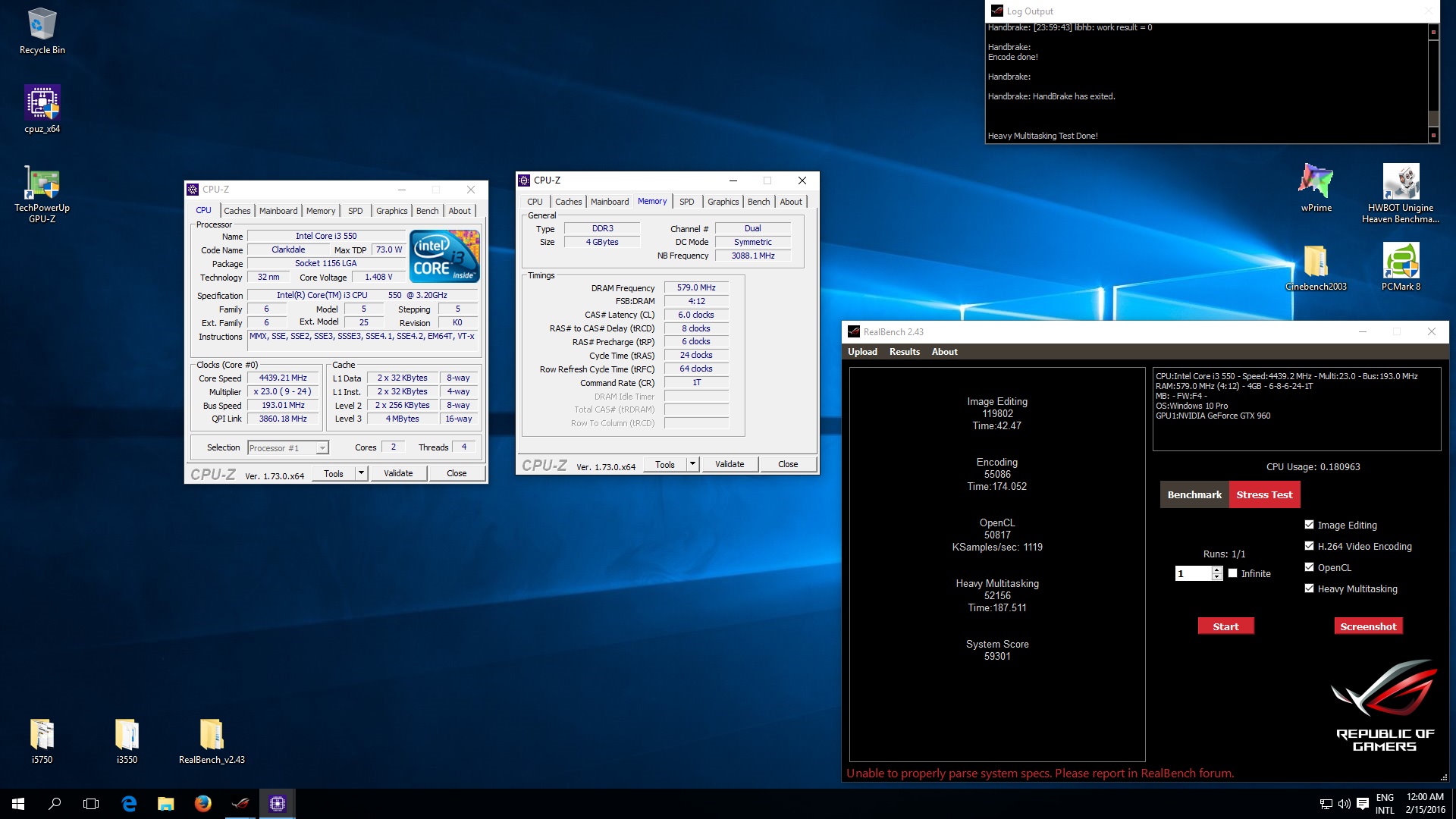Select the Stress Test mode button
Viewport: 1456px width, 819px height.
point(1264,494)
